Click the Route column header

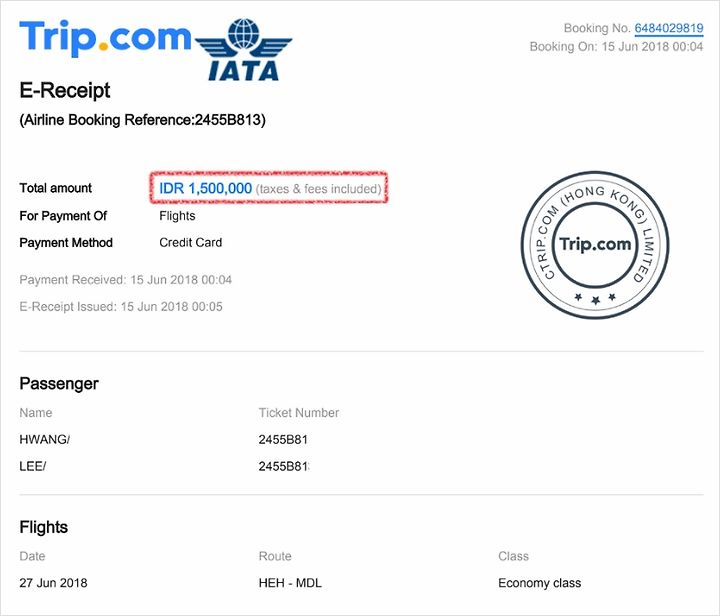pyautogui.click(x=275, y=556)
